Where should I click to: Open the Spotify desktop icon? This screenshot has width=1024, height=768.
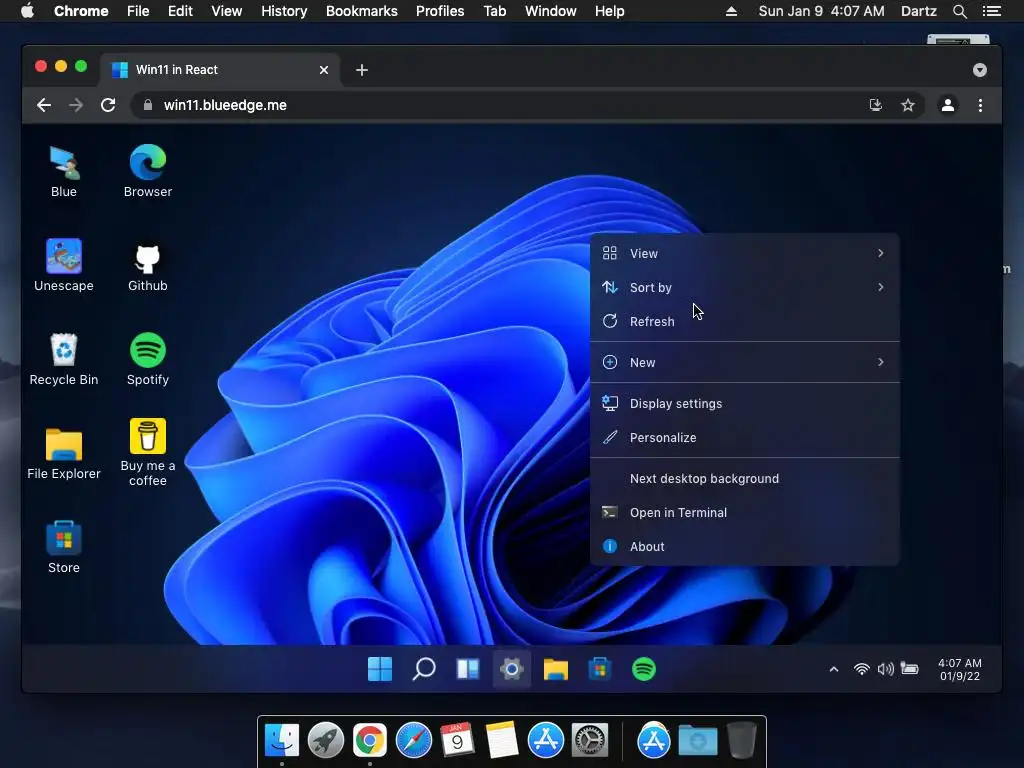point(148,359)
